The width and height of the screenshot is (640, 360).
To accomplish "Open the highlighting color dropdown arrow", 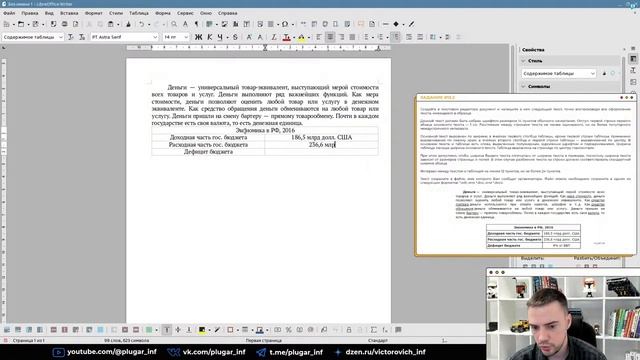I will coord(309,38).
